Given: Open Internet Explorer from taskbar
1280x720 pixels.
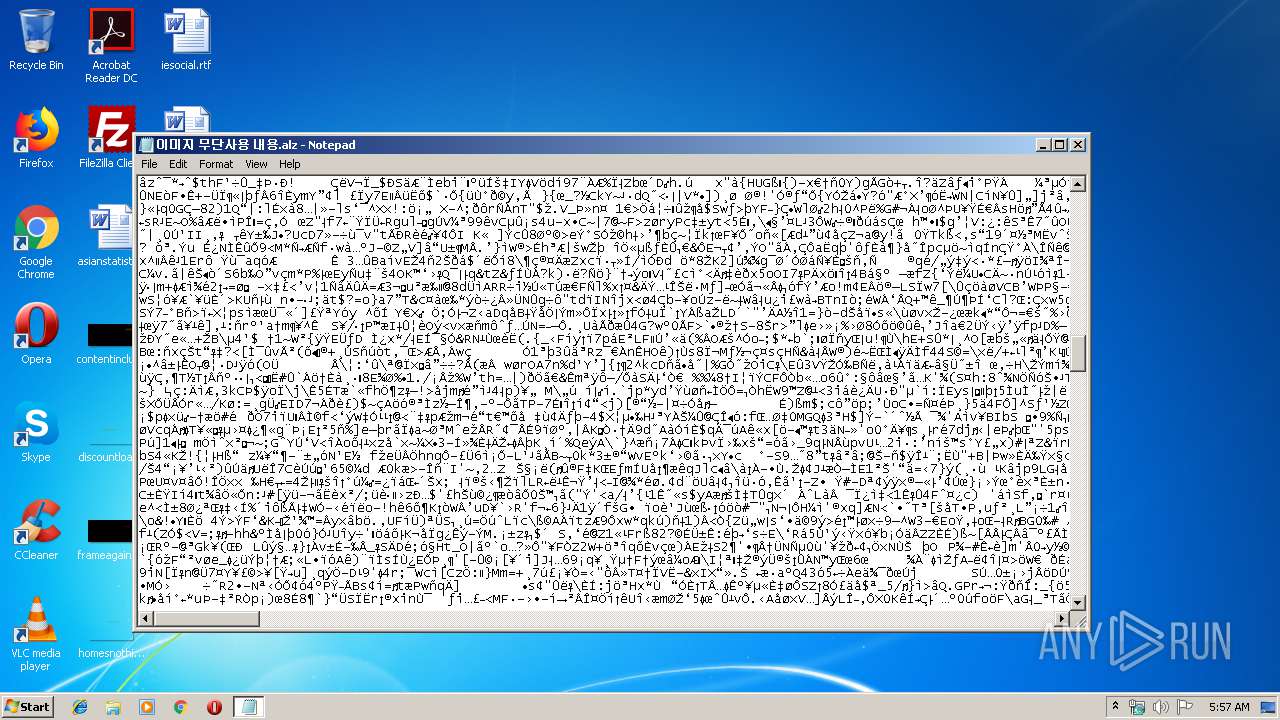Looking at the screenshot, I should pyautogui.click(x=79, y=707).
